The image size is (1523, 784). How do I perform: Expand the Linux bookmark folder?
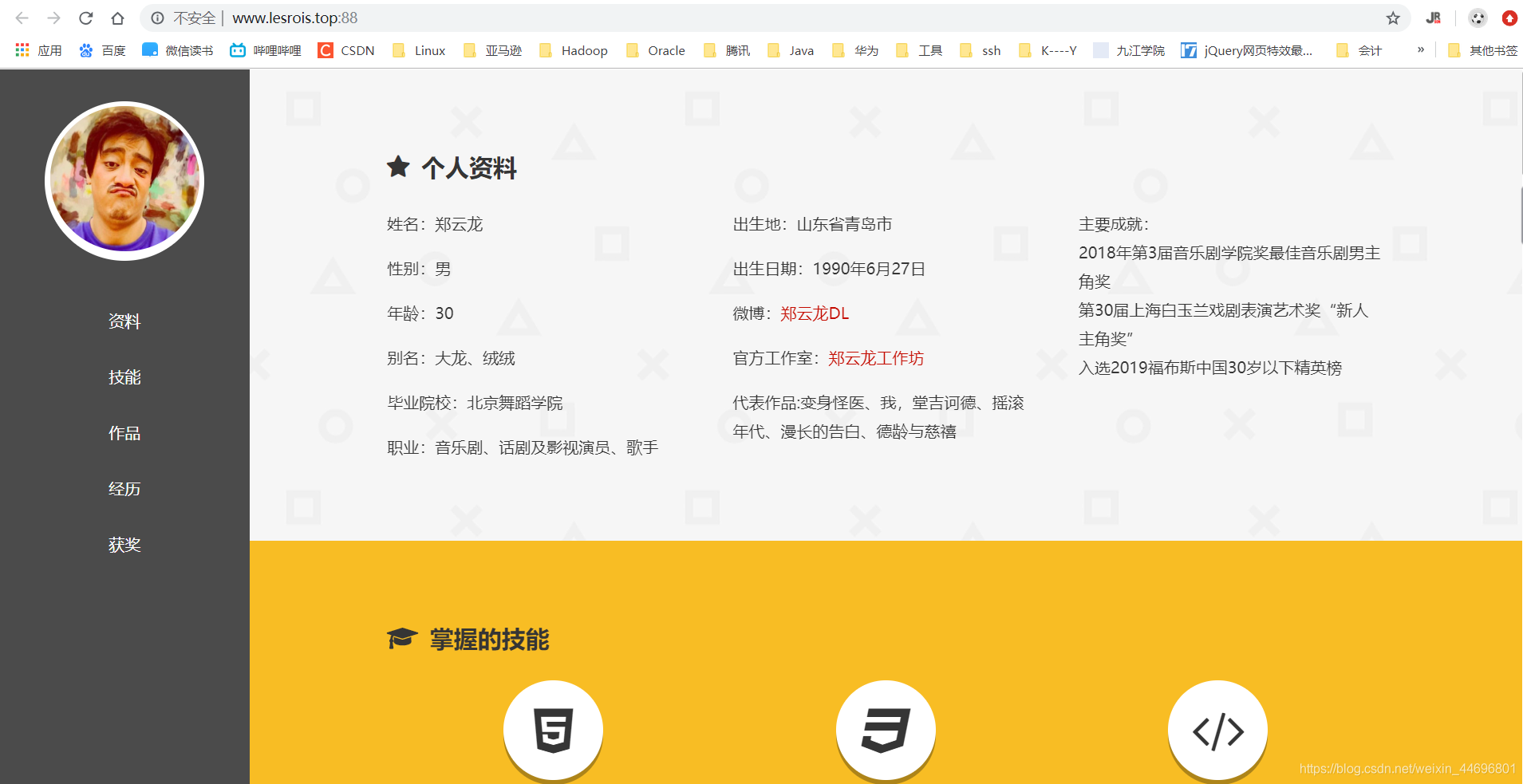point(419,50)
